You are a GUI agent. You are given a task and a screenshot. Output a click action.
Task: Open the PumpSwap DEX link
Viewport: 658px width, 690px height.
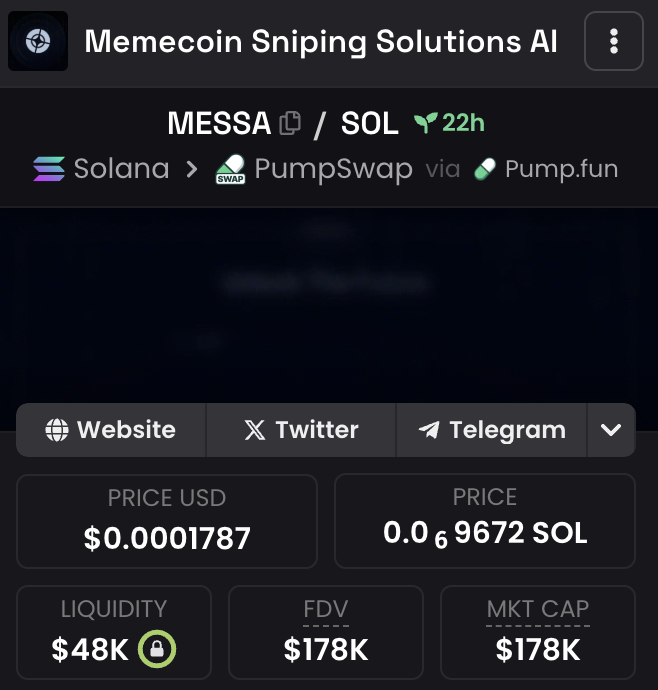[x=314, y=169]
